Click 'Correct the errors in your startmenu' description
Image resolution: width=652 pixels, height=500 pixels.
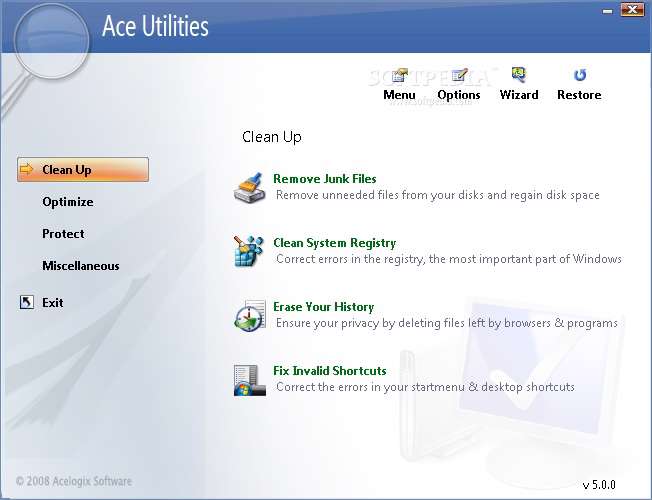tap(425, 387)
